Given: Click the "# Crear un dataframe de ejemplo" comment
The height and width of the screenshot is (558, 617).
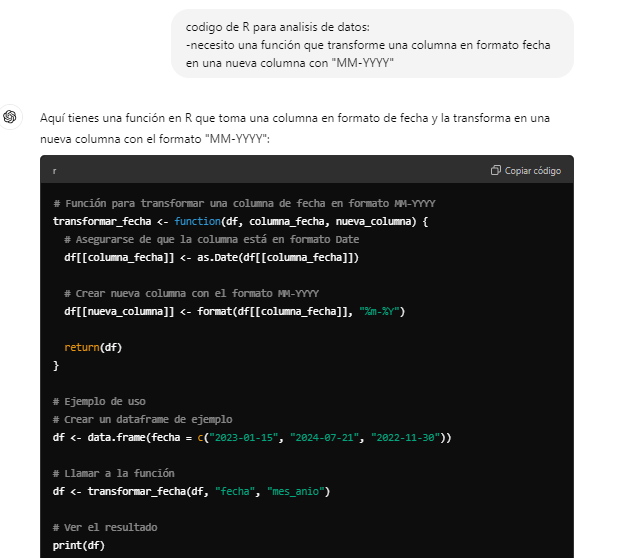Looking at the screenshot, I should (x=142, y=419).
